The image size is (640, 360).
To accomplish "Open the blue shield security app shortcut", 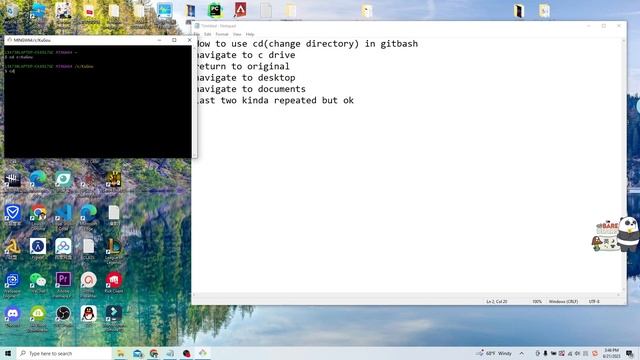I will [x=13, y=213].
